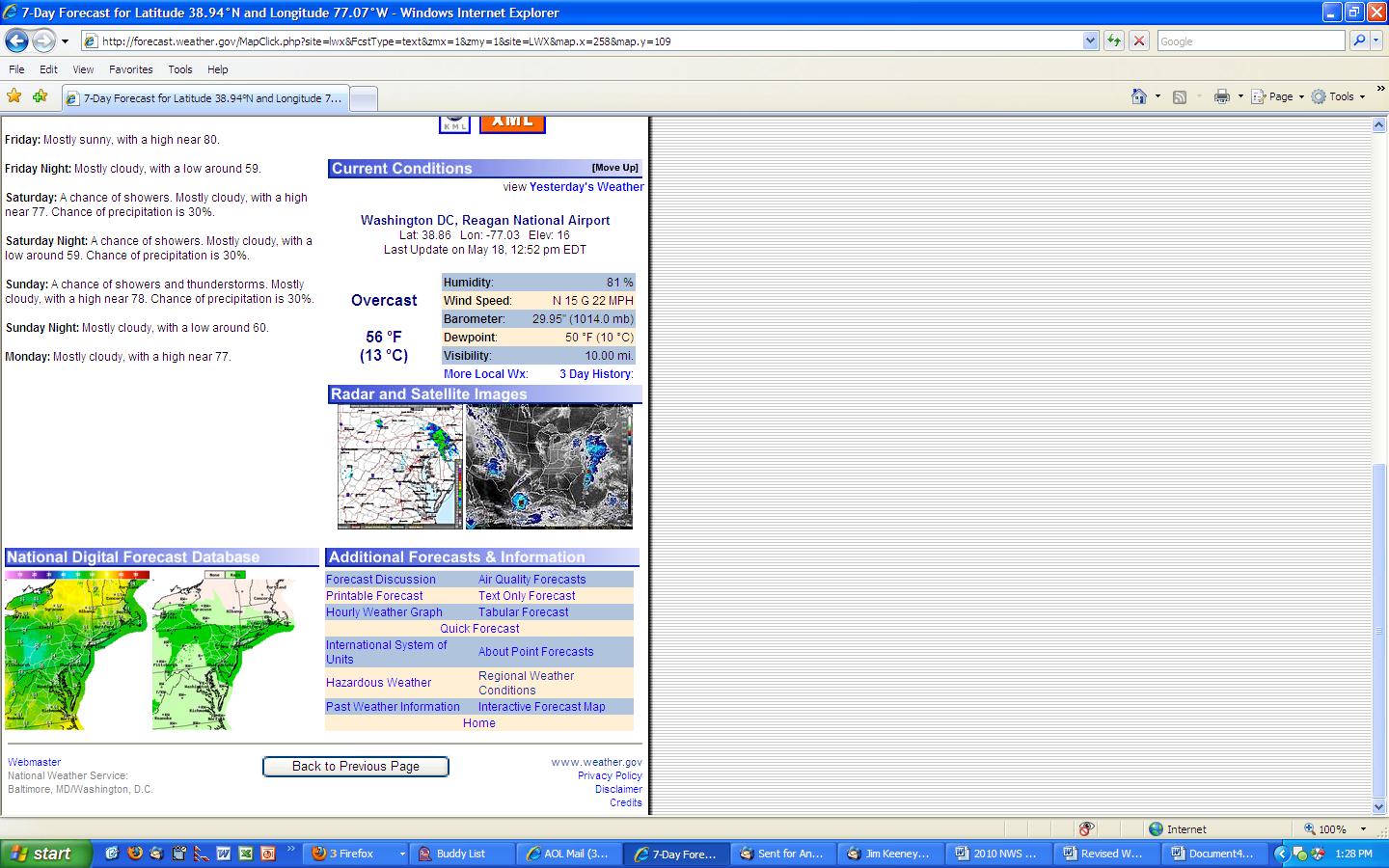Open a new blank tab

[363, 98]
